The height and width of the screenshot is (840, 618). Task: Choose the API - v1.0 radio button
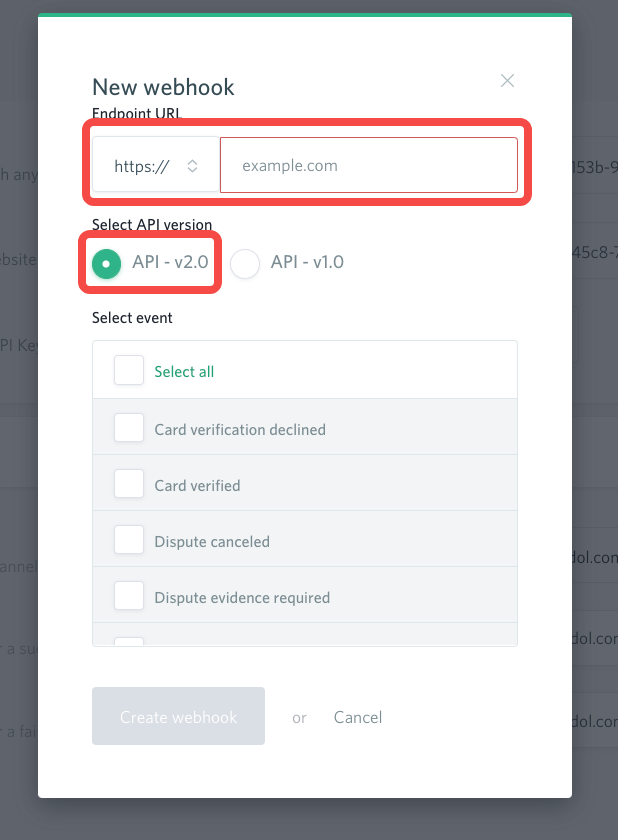point(245,263)
